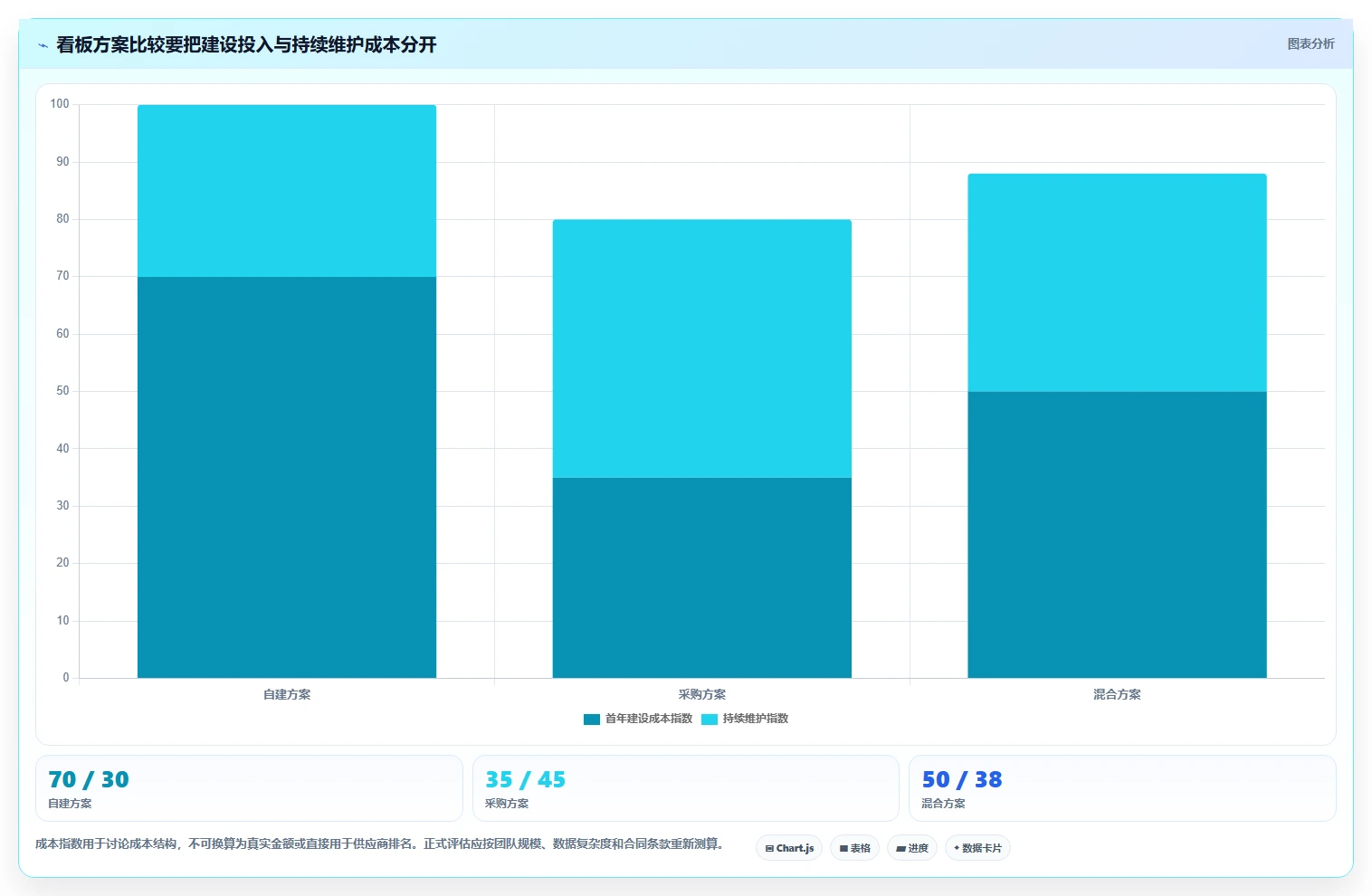
Task: Click the y-axis tick label 30
Action: pos(62,506)
